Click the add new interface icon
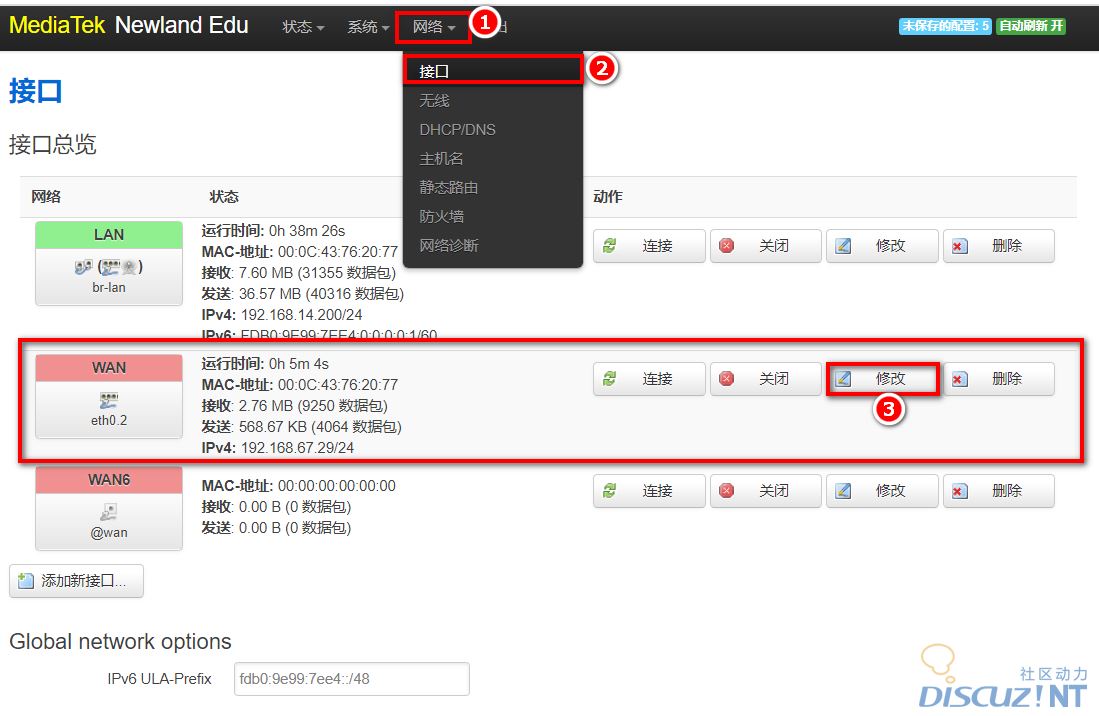The height and width of the screenshot is (716, 1099). pos(25,581)
